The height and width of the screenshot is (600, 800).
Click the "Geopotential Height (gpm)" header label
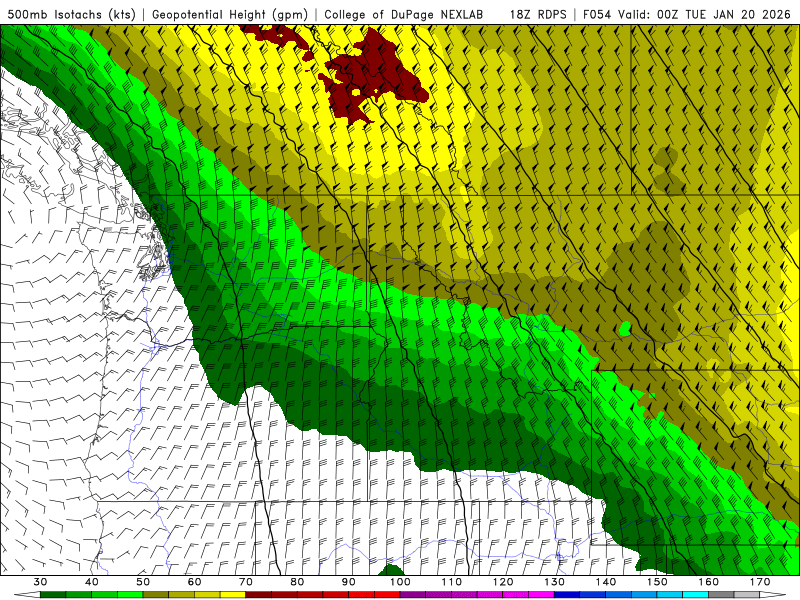[x=230, y=14]
